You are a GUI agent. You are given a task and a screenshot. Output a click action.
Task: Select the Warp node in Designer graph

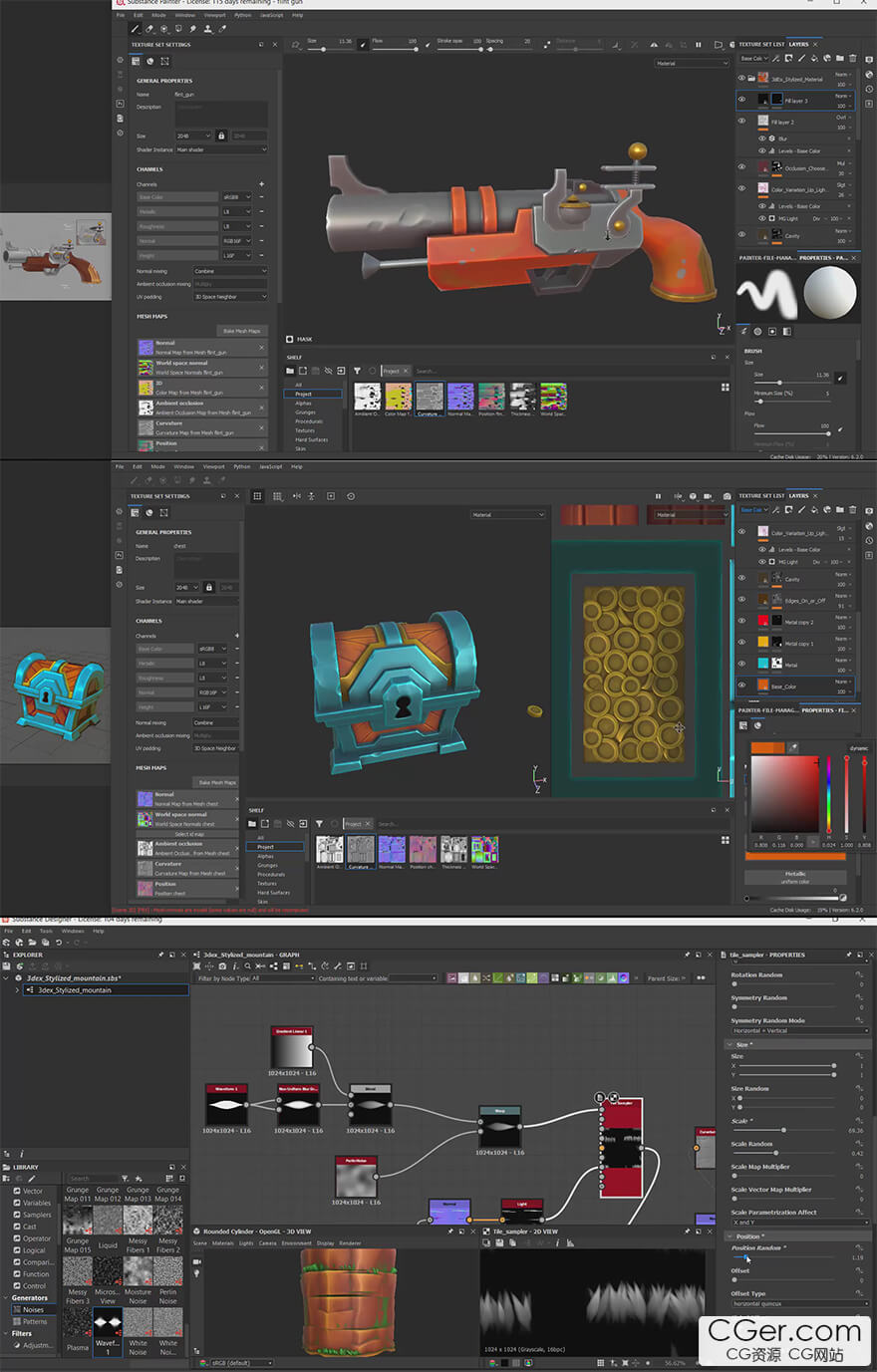(x=499, y=1126)
